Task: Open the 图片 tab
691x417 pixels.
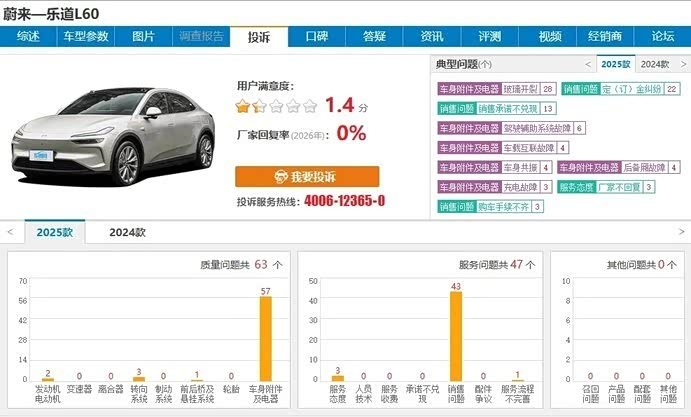Action: click(143, 36)
